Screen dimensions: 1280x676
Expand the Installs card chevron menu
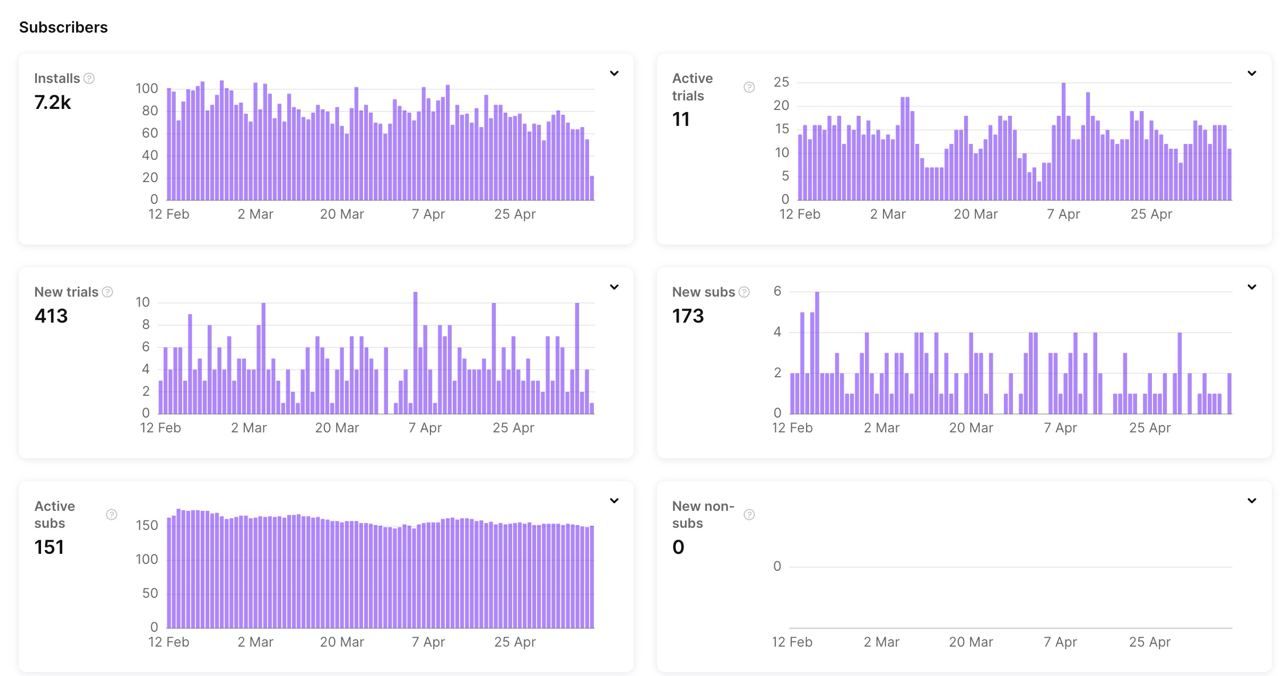614,73
